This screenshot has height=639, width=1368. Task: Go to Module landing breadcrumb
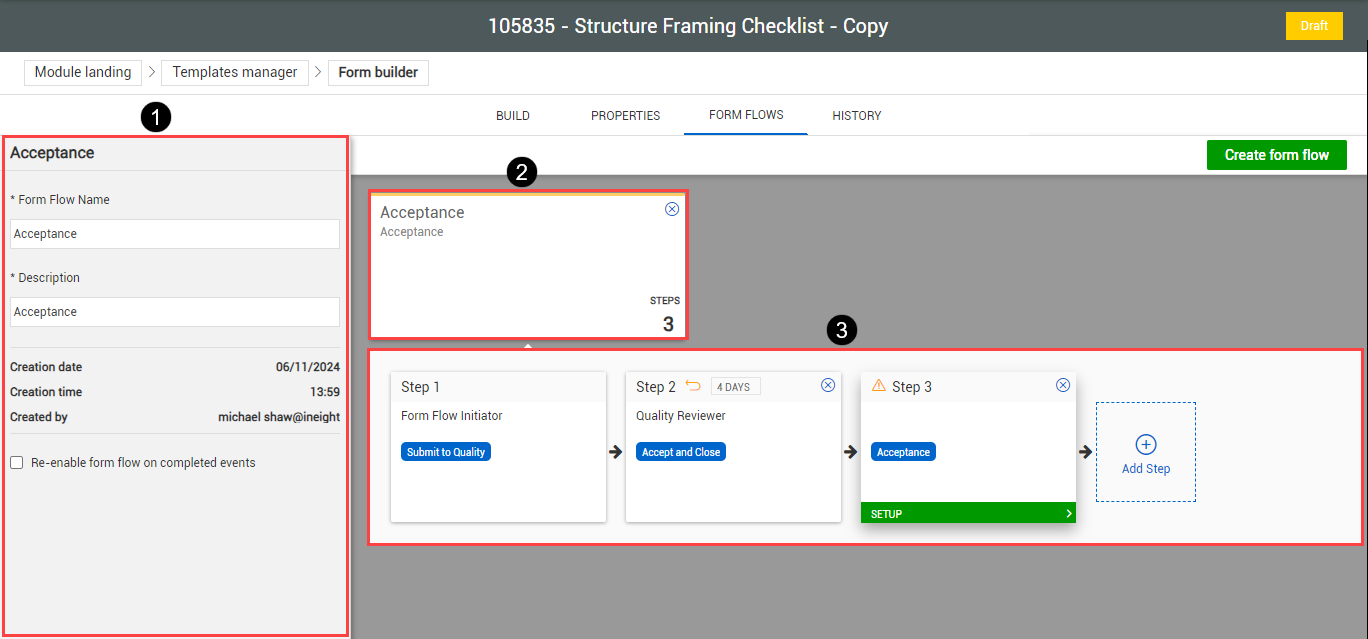[83, 72]
